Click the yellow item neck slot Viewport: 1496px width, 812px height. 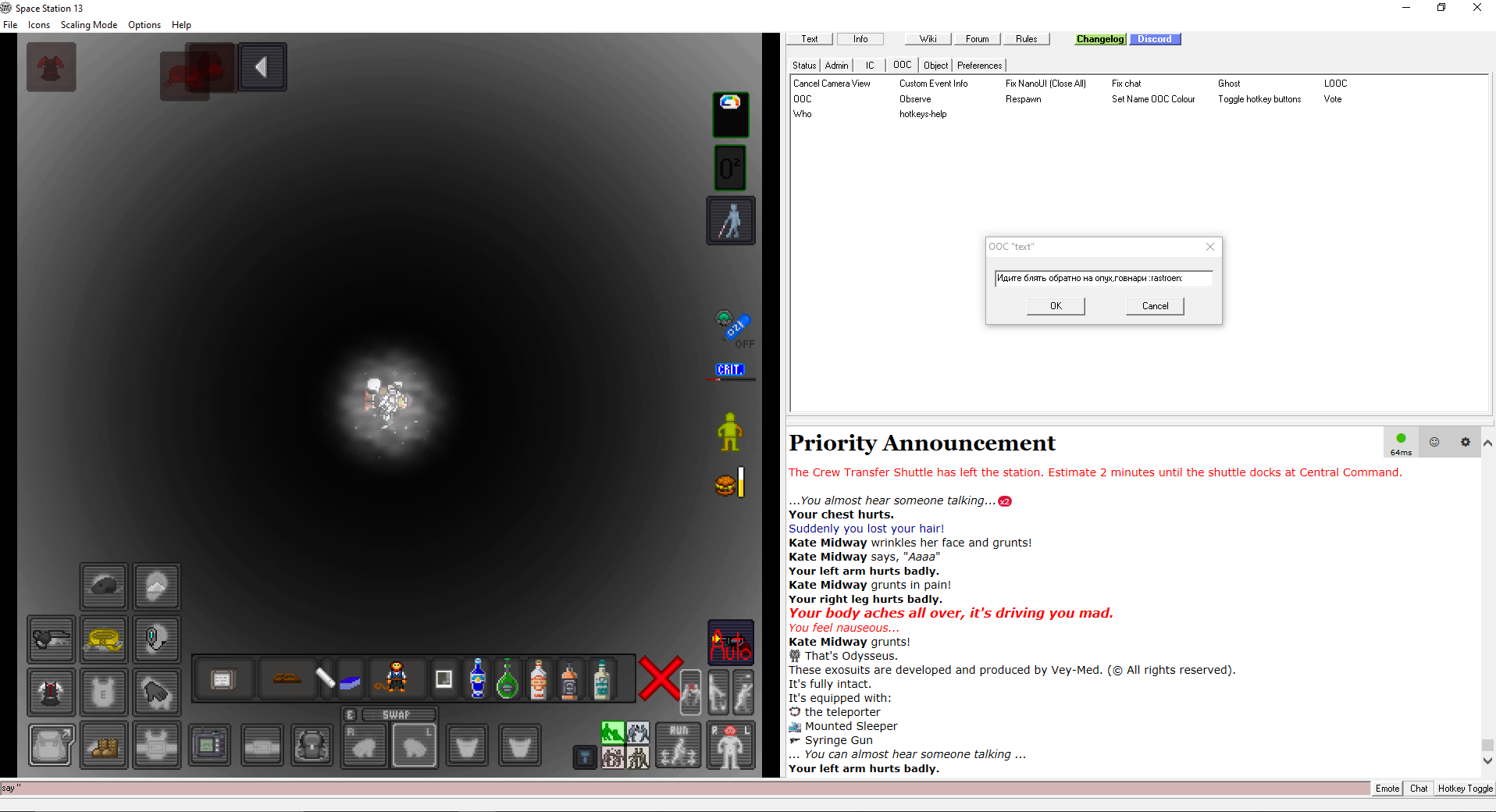(104, 639)
